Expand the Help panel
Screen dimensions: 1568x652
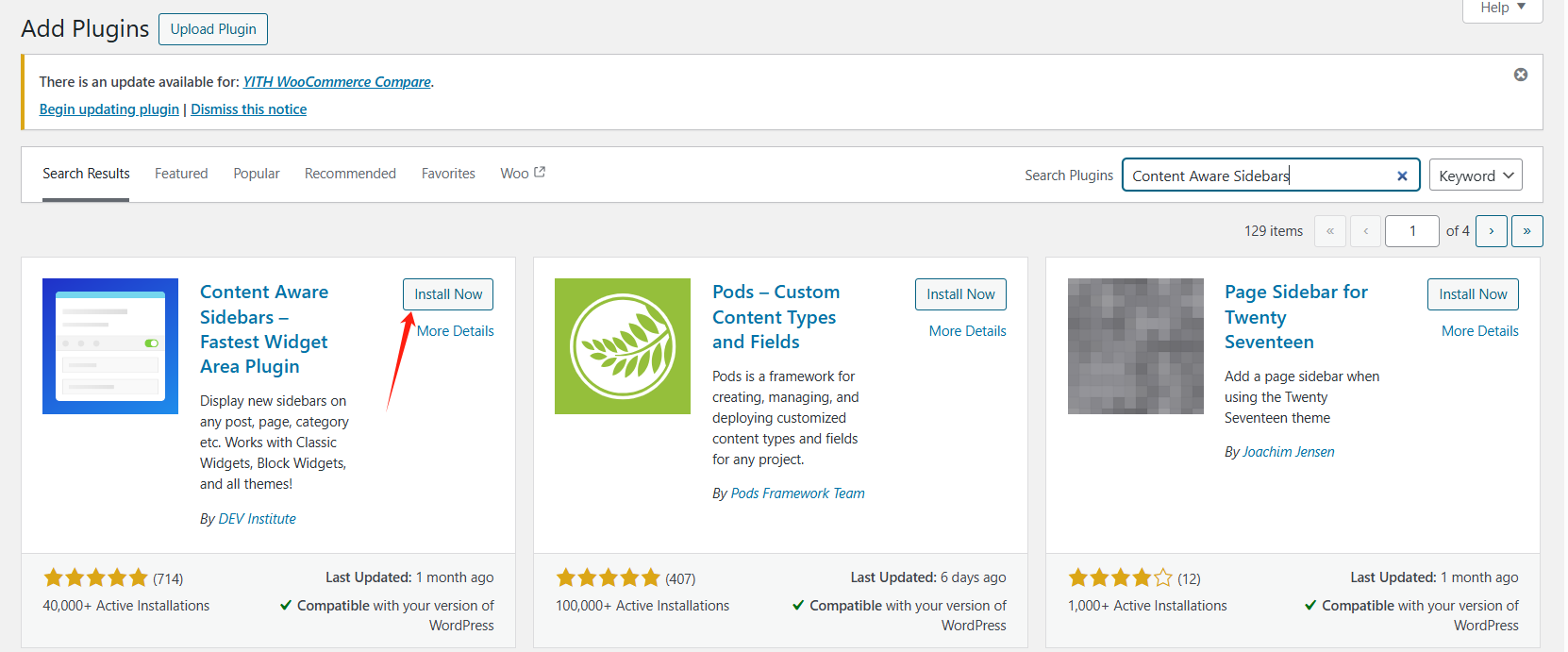pos(1502,8)
